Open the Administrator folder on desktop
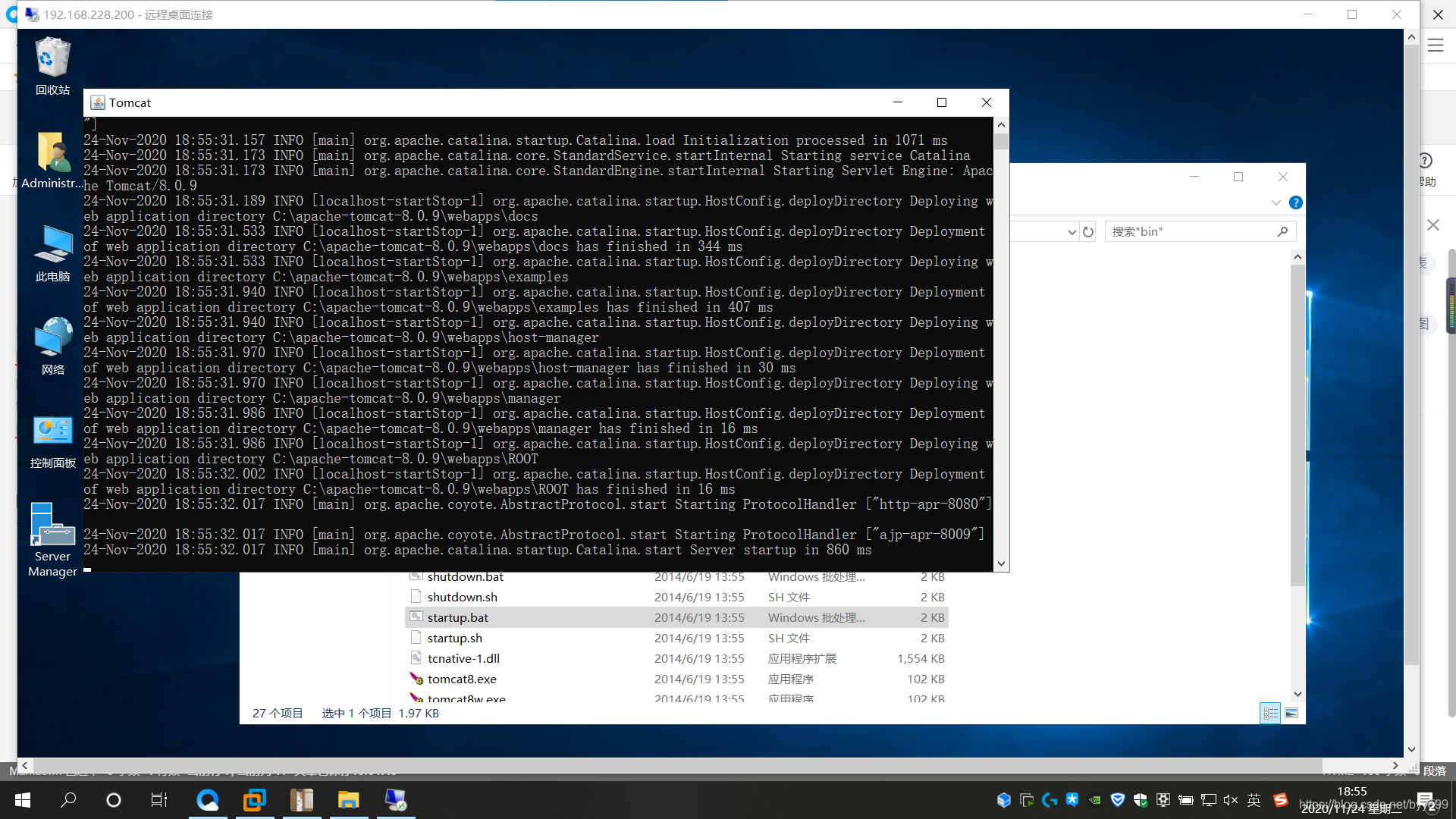The width and height of the screenshot is (1456, 819). point(52,160)
